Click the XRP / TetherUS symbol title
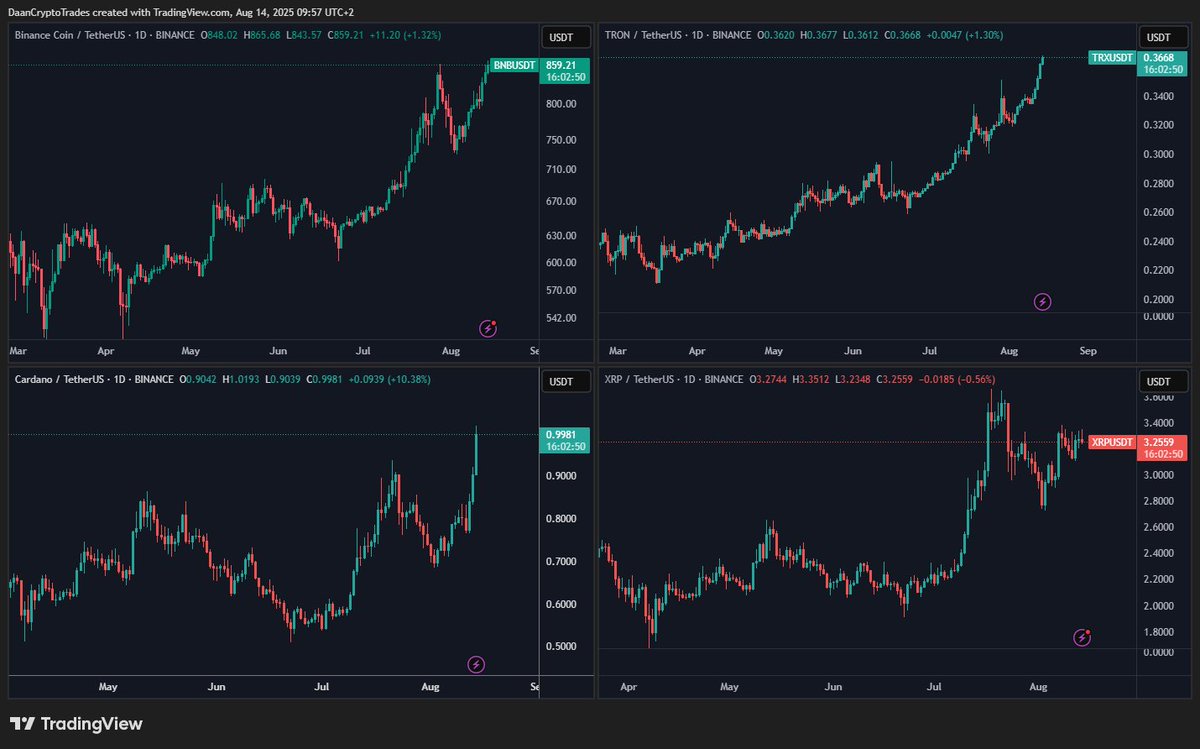The width and height of the screenshot is (1200, 749). coord(638,380)
